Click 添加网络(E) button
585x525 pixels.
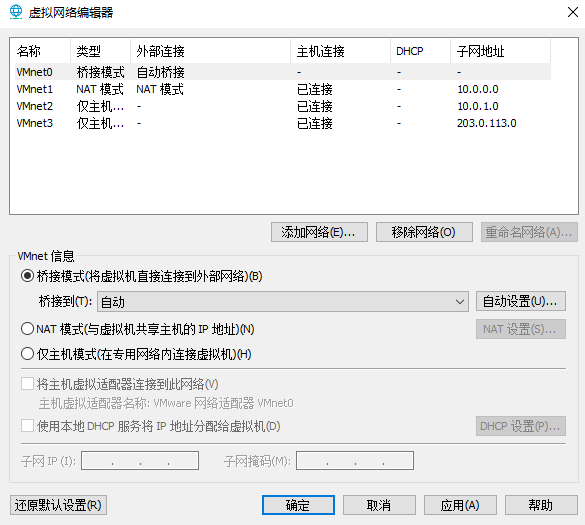(x=319, y=232)
